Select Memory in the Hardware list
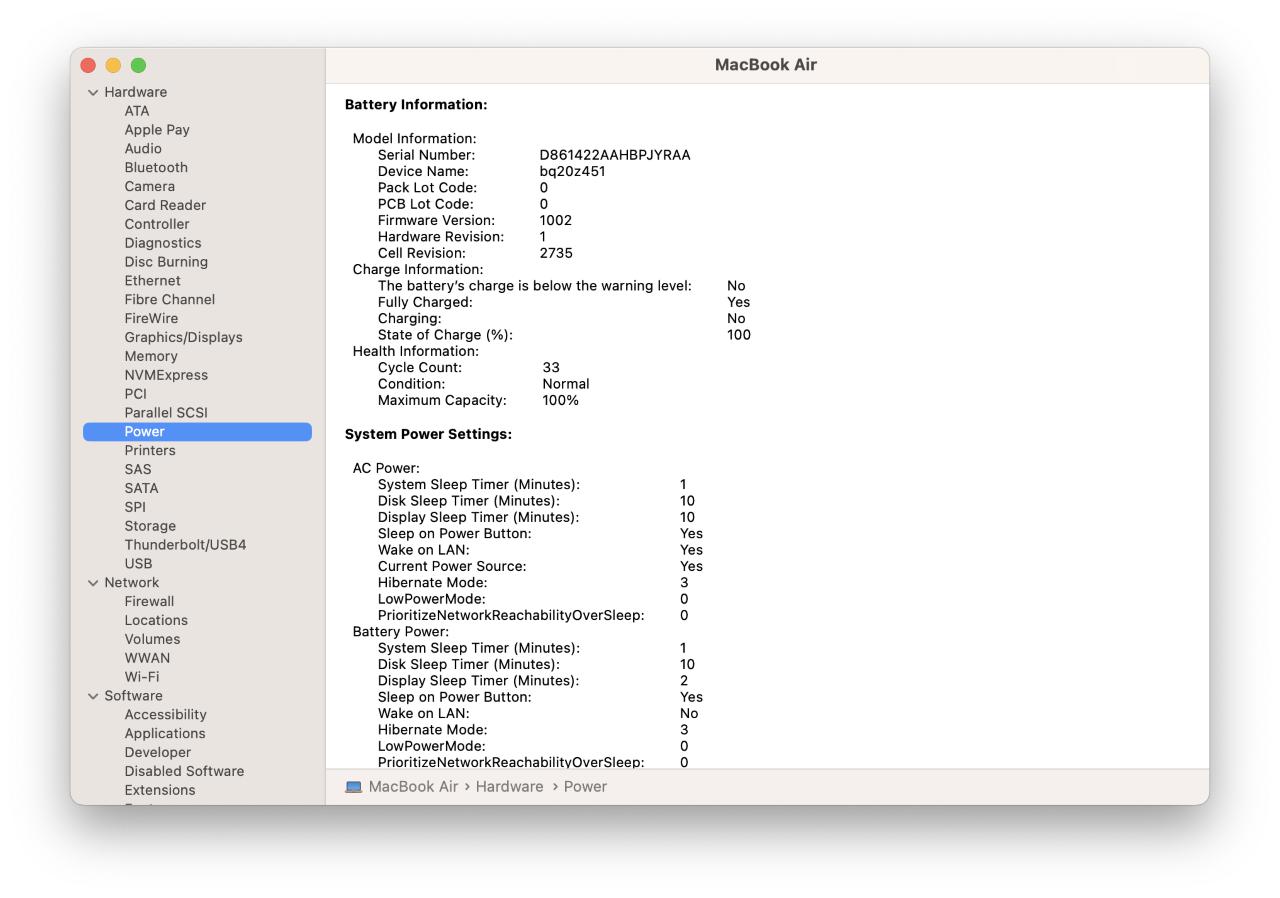This screenshot has width=1280, height=898. tap(151, 356)
